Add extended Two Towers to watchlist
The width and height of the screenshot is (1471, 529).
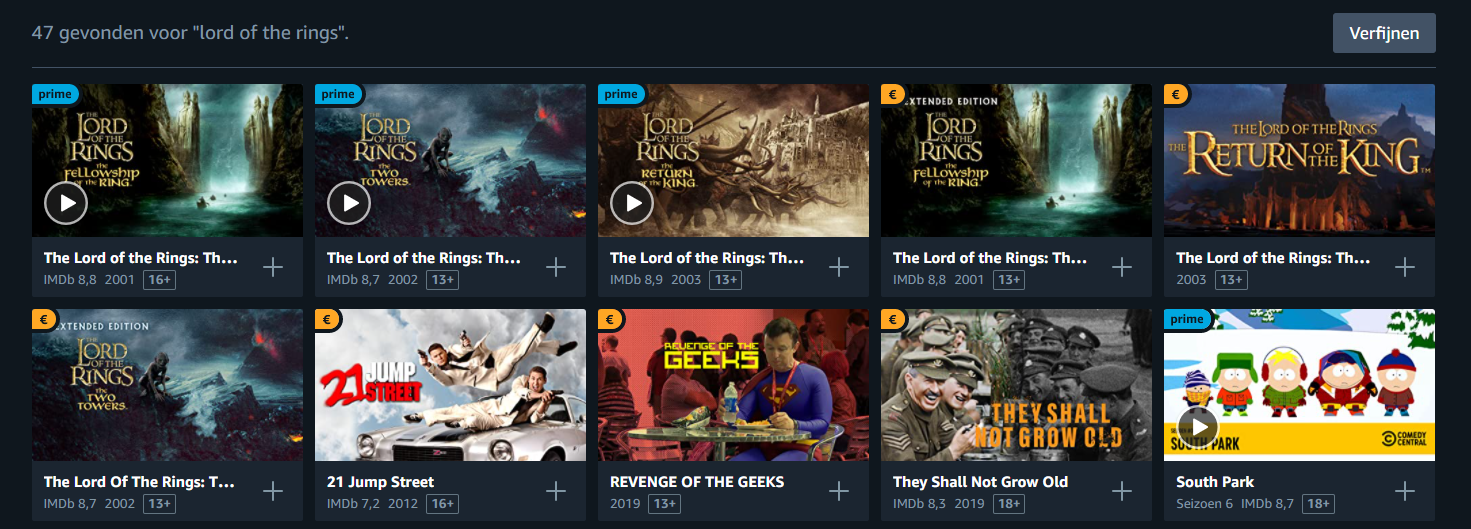(273, 491)
